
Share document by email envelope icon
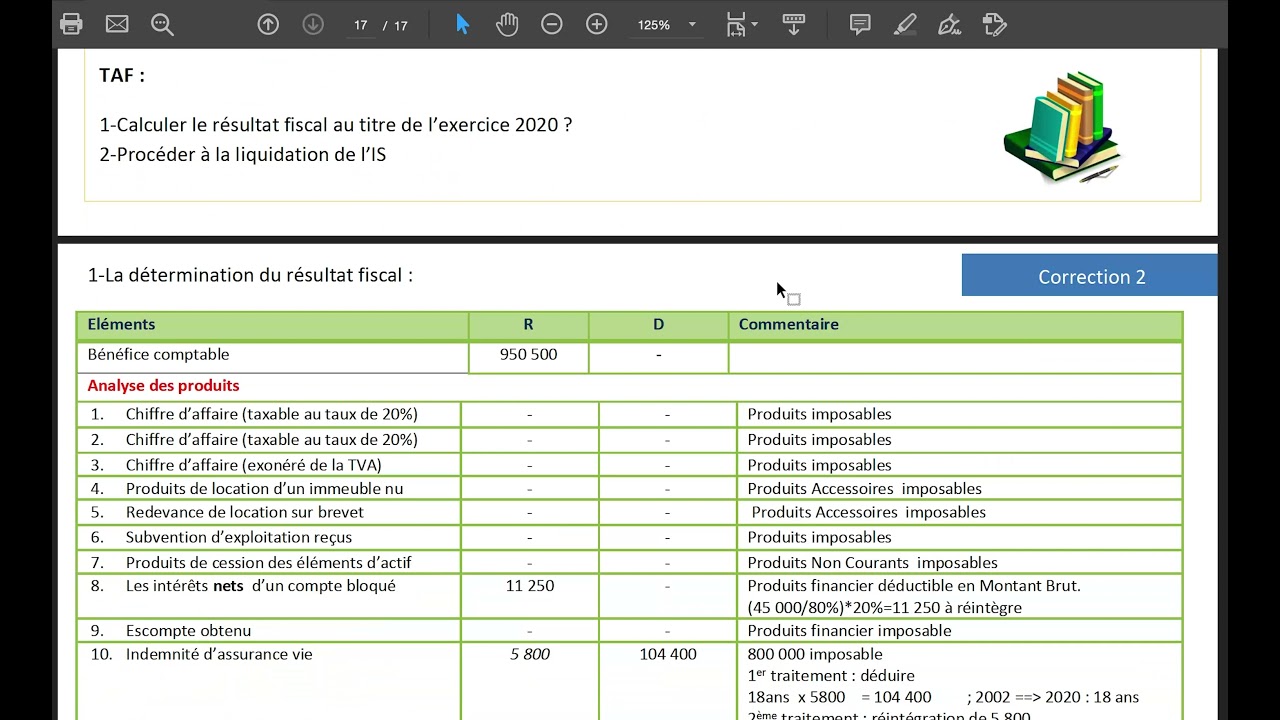point(117,24)
